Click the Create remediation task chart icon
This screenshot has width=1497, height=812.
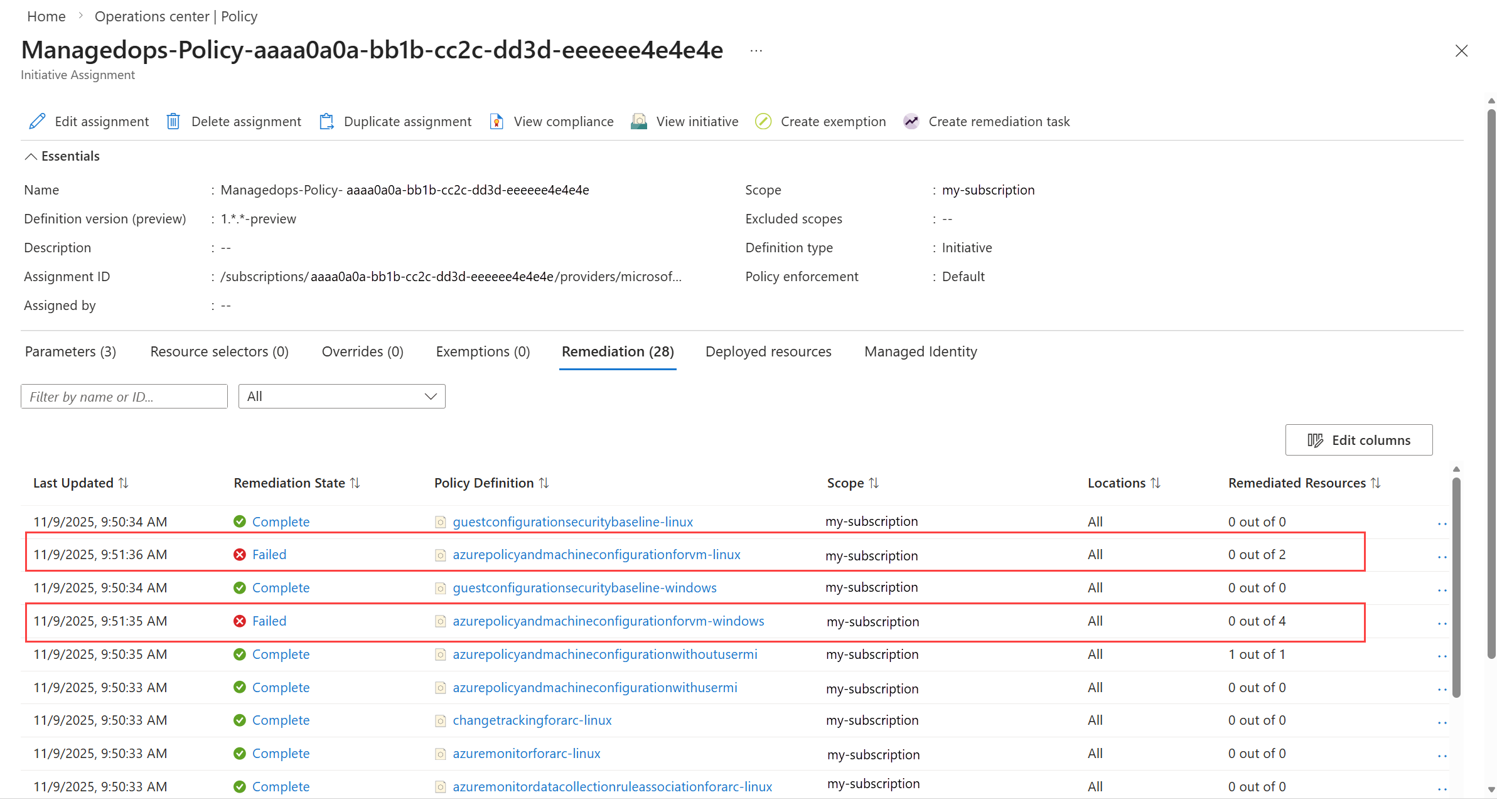point(911,121)
